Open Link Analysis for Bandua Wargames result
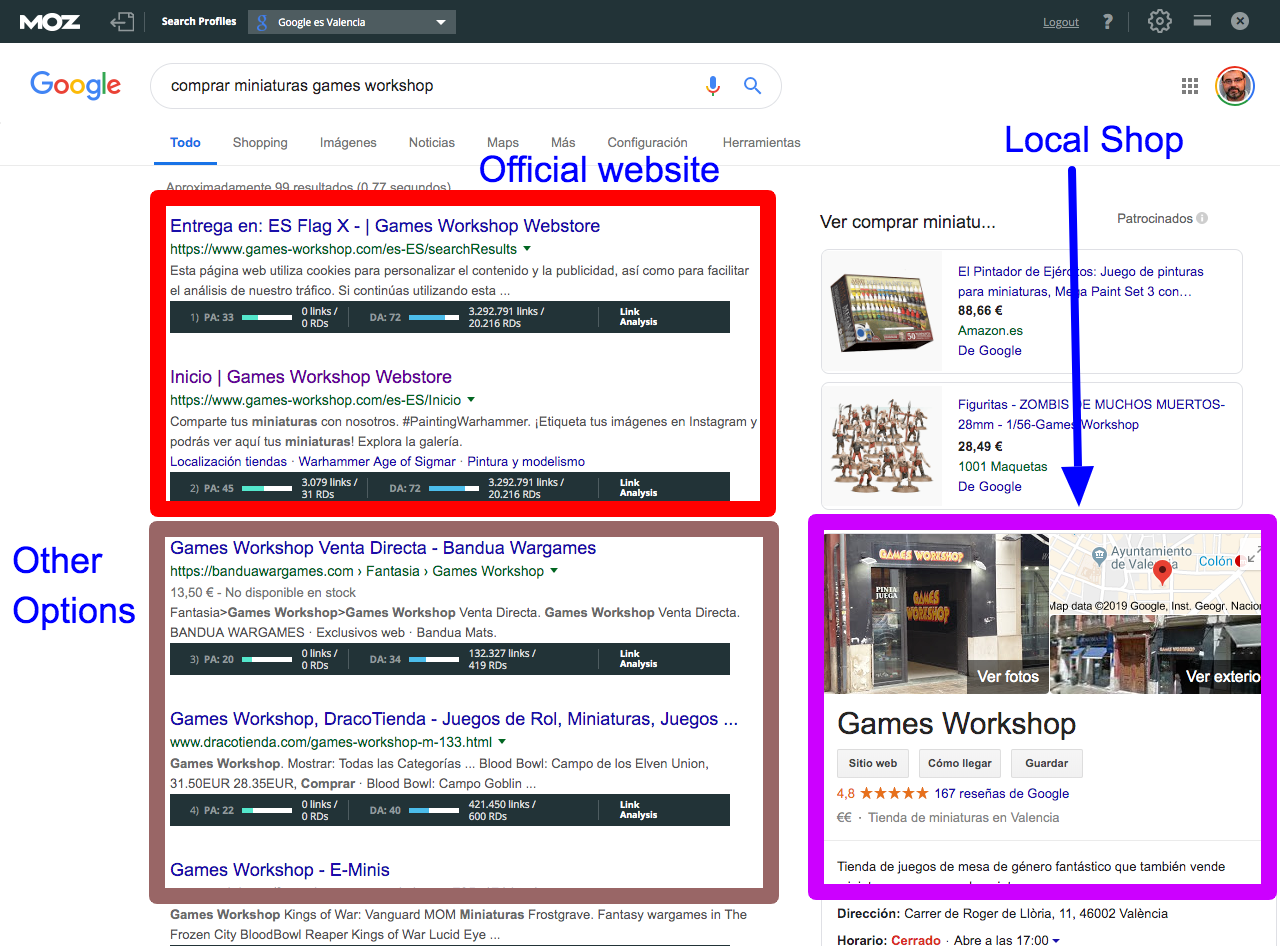This screenshot has width=1280, height=946. 638,659
